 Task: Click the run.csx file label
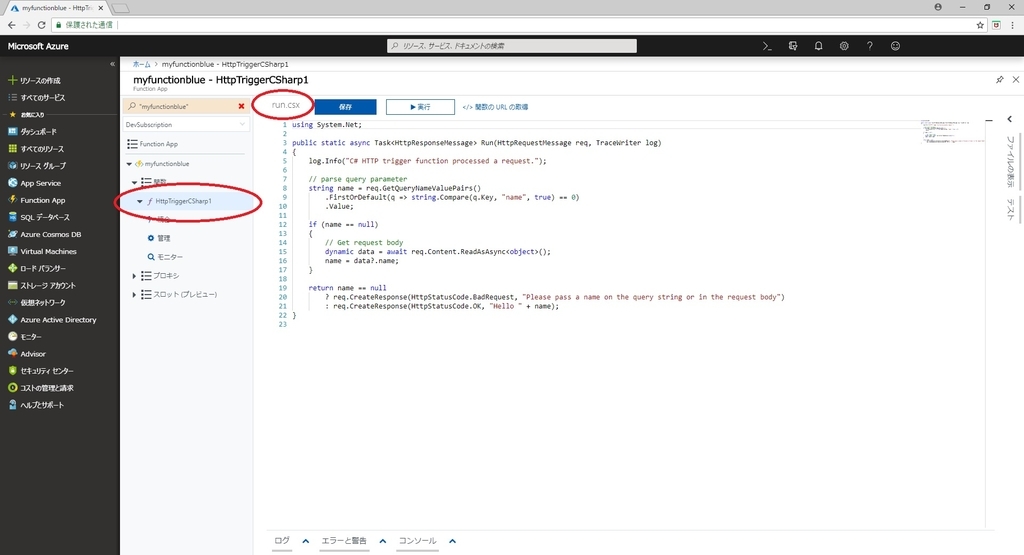[x=285, y=104]
